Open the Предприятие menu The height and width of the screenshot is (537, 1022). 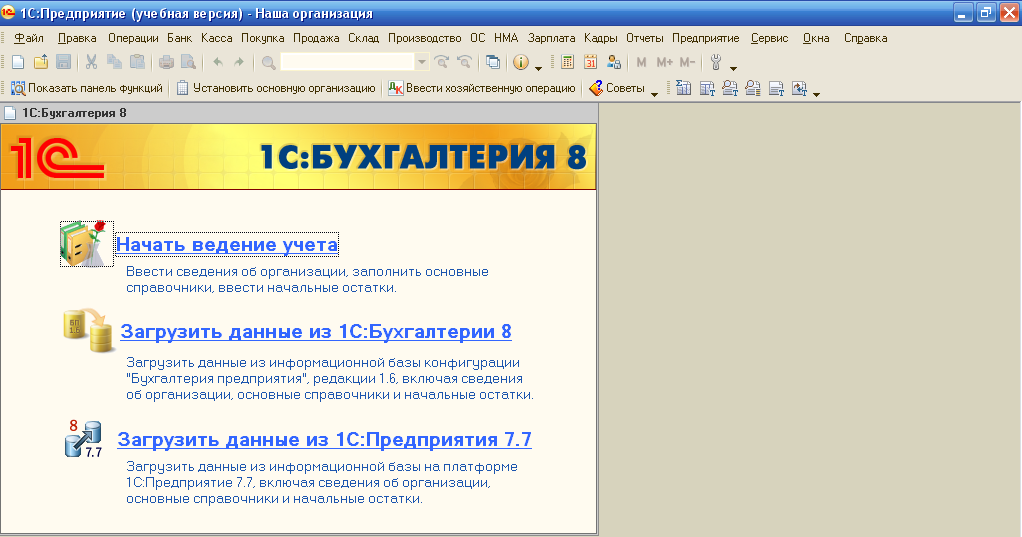click(x=705, y=38)
